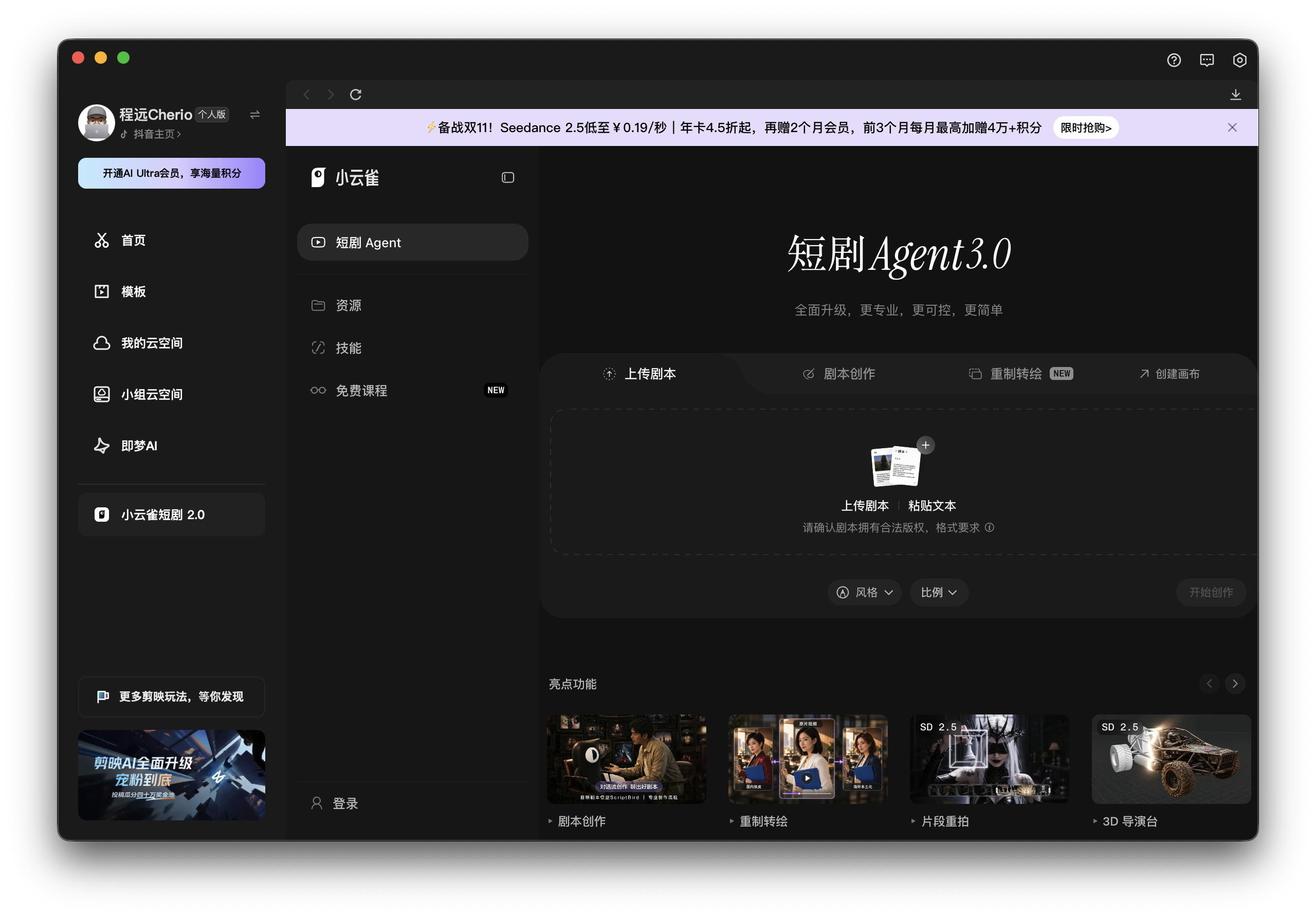
Task: Switch to the 上传剧本 tab
Action: tap(639, 374)
